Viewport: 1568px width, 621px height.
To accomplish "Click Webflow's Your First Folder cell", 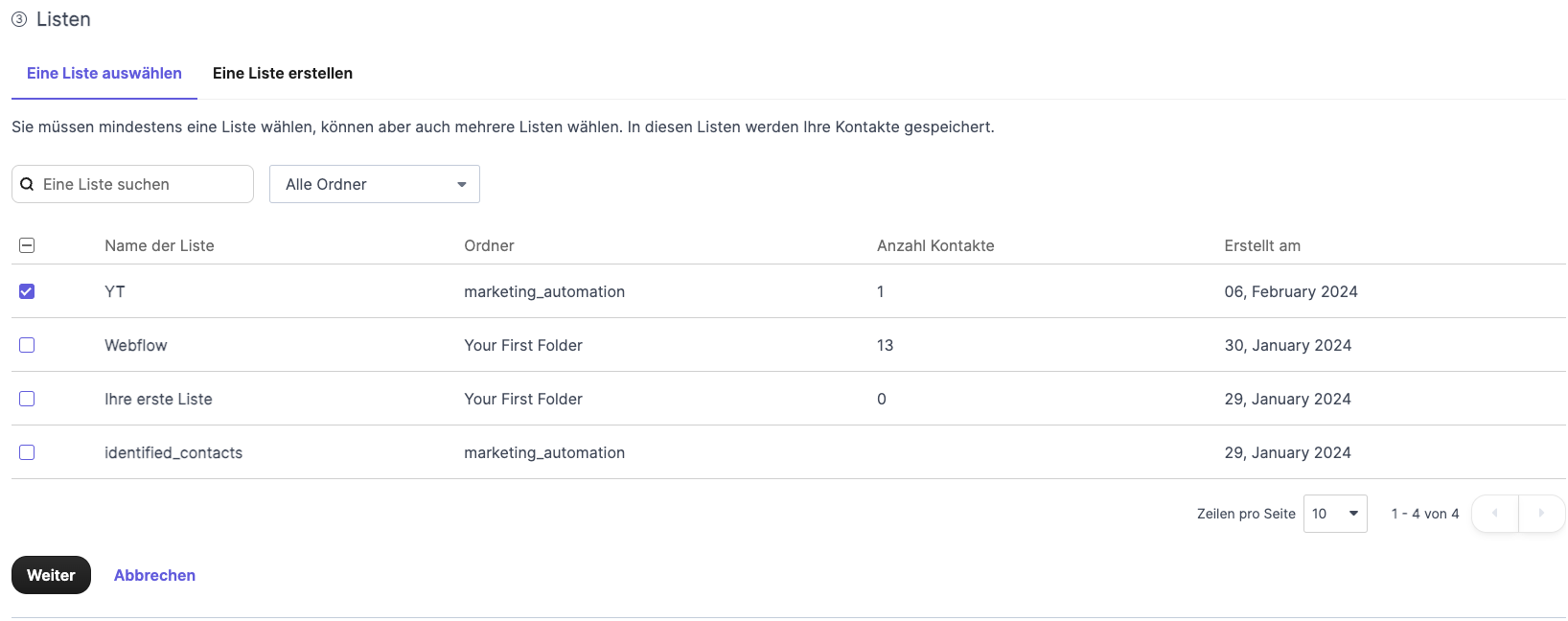I will [523, 345].
